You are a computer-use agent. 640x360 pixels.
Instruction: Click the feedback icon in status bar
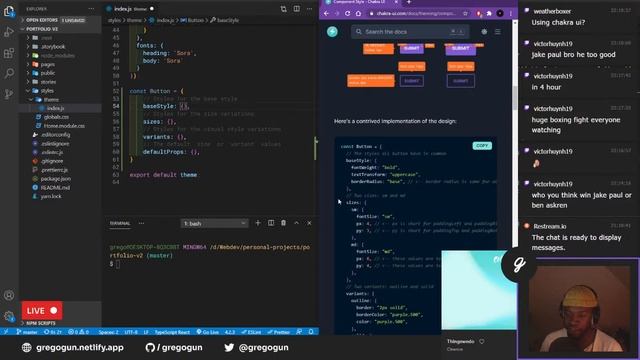click(x=299, y=332)
